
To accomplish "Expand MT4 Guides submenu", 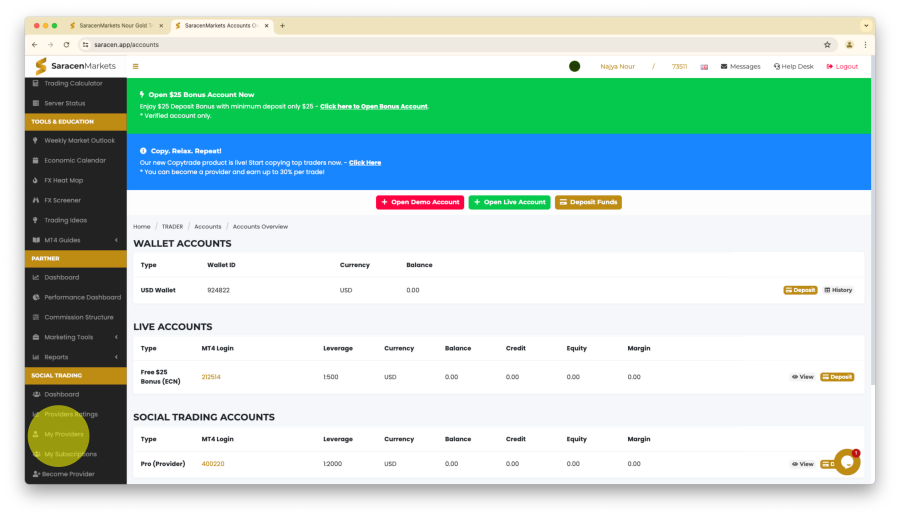I will 75,240.
